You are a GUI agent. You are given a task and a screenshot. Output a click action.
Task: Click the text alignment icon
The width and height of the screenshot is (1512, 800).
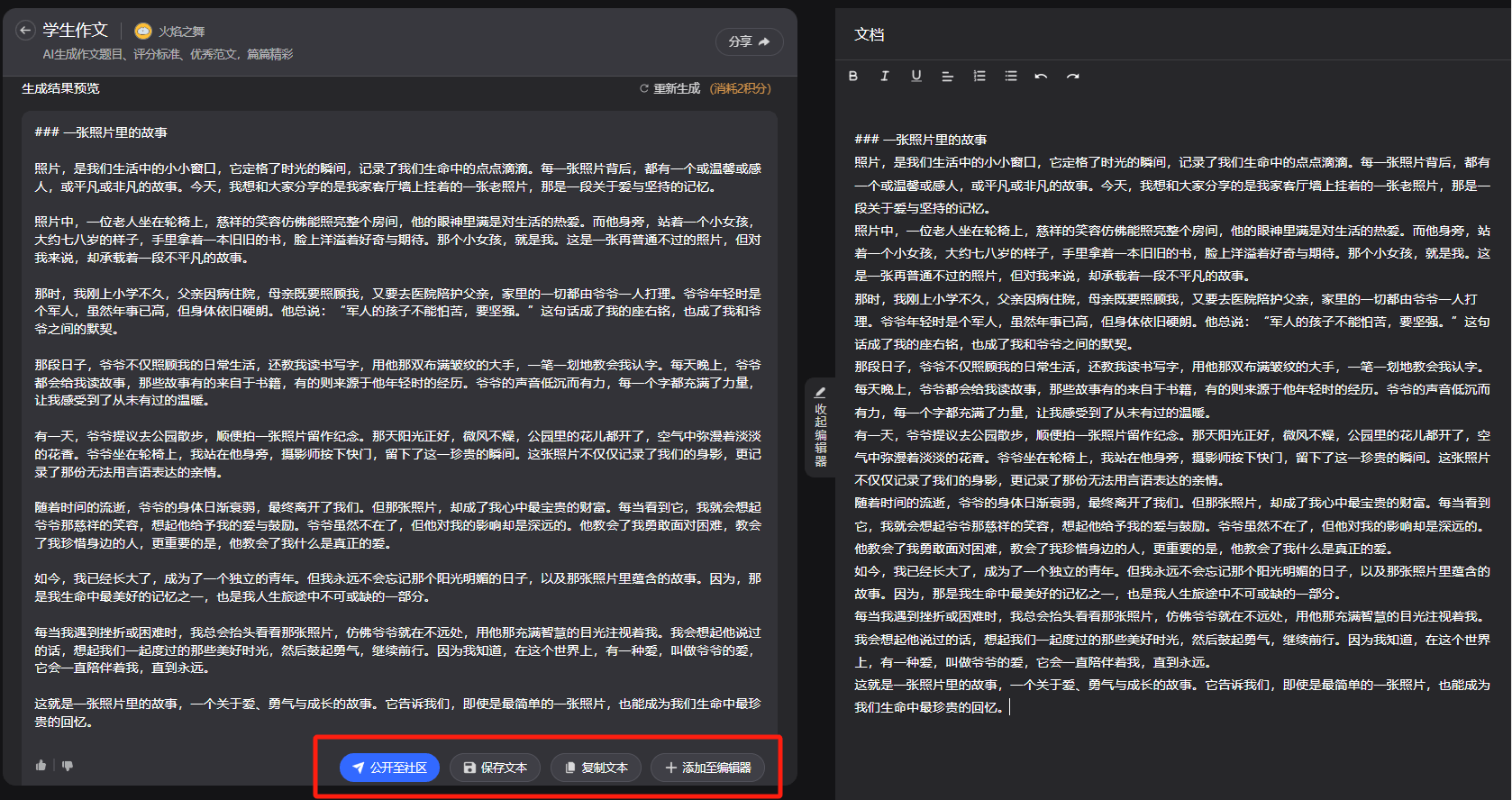pyautogui.click(x=947, y=77)
